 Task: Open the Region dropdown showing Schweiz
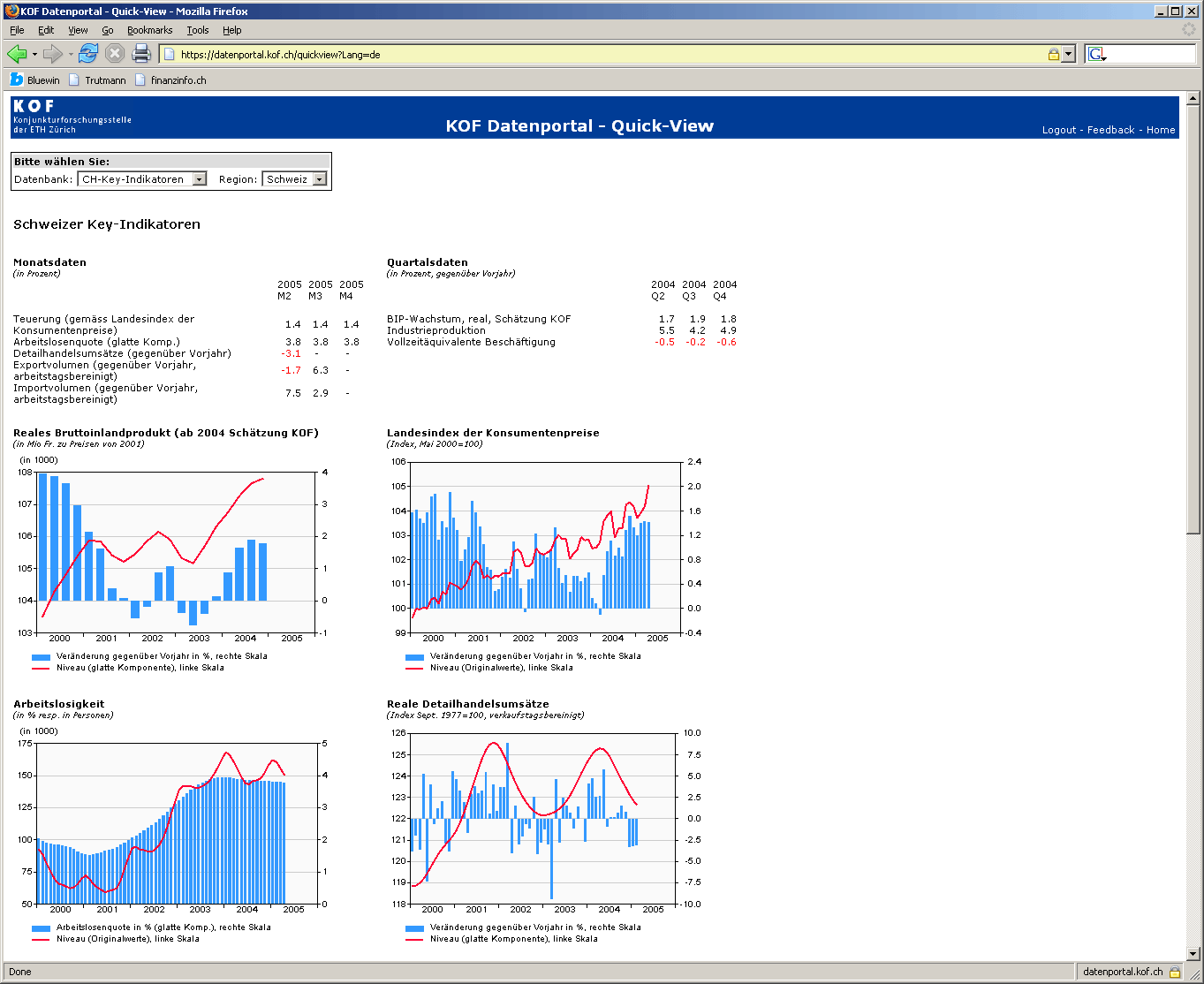pos(294,179)
